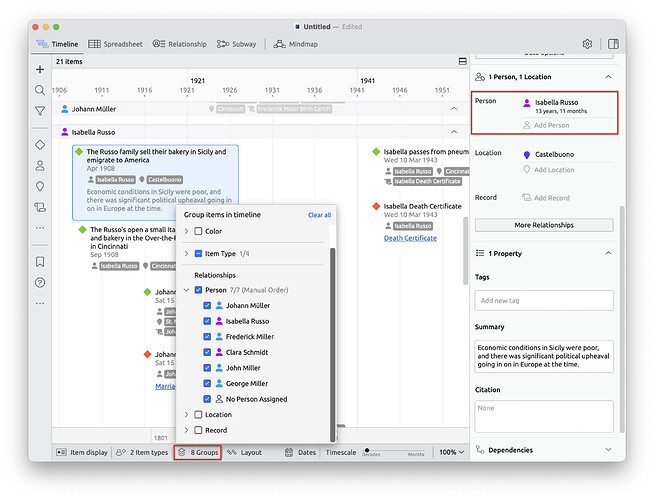Click the lower three-dots icon in sidebar
655x500 pixels.
[x=40, y=303]
